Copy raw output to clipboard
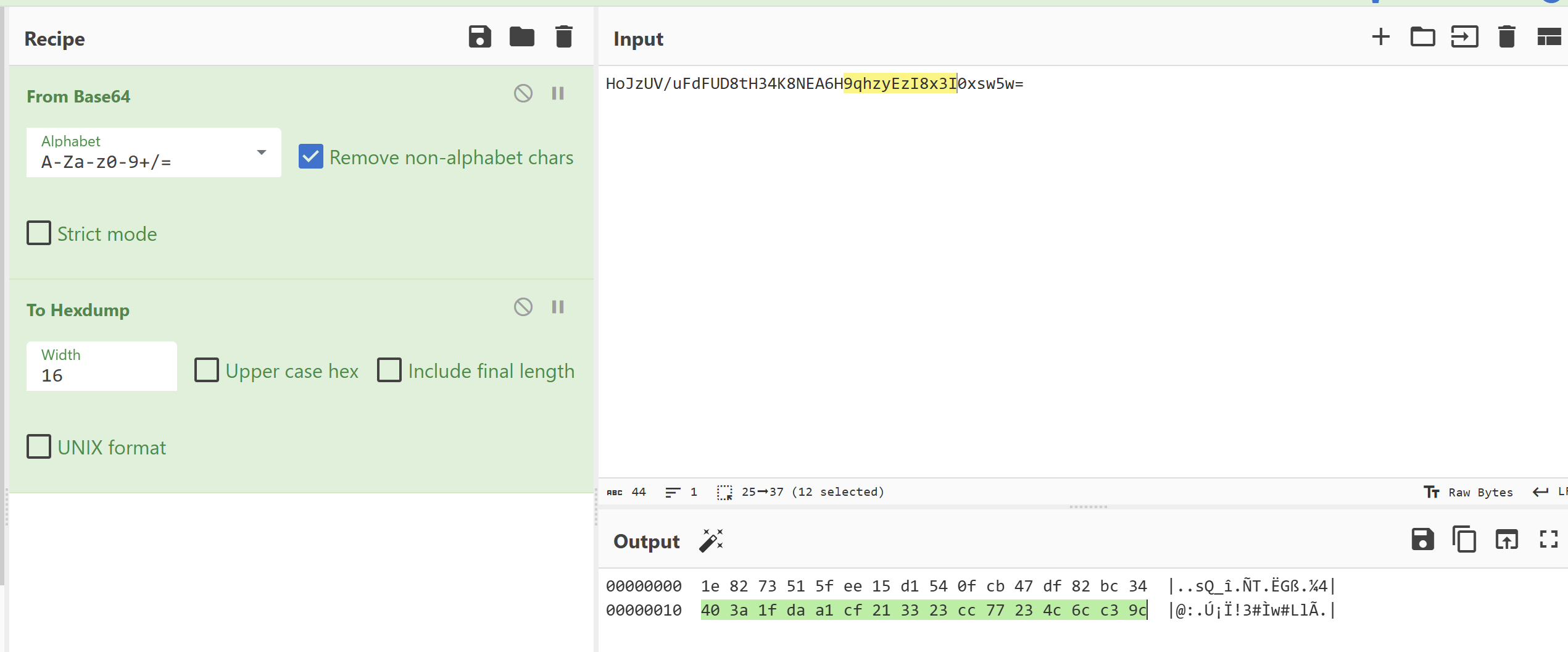This screenshot has height=652, width=1568. (x=1464, y=540)
